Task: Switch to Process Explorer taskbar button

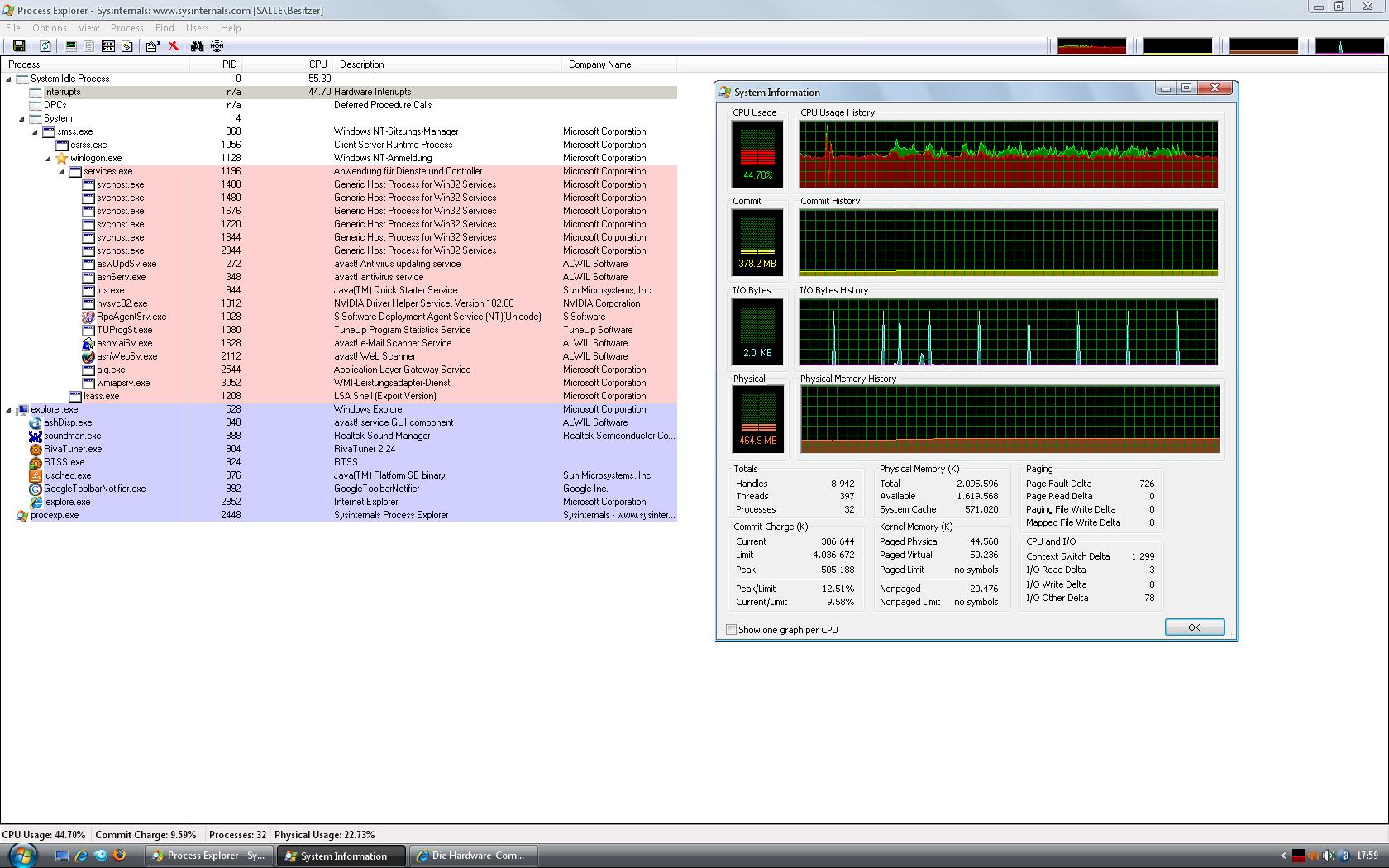Action: (x=209, y=856)
